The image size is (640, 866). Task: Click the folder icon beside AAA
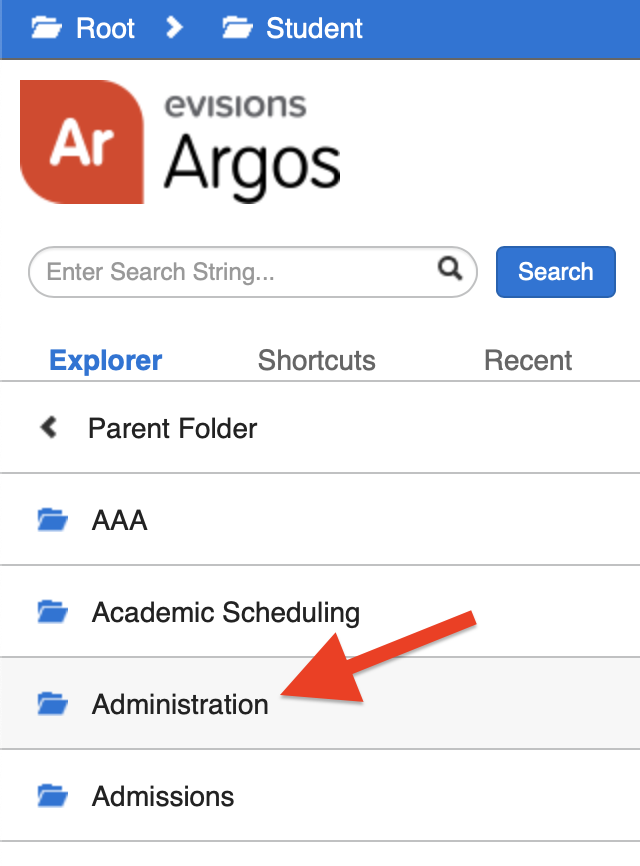tap(52, 519)
